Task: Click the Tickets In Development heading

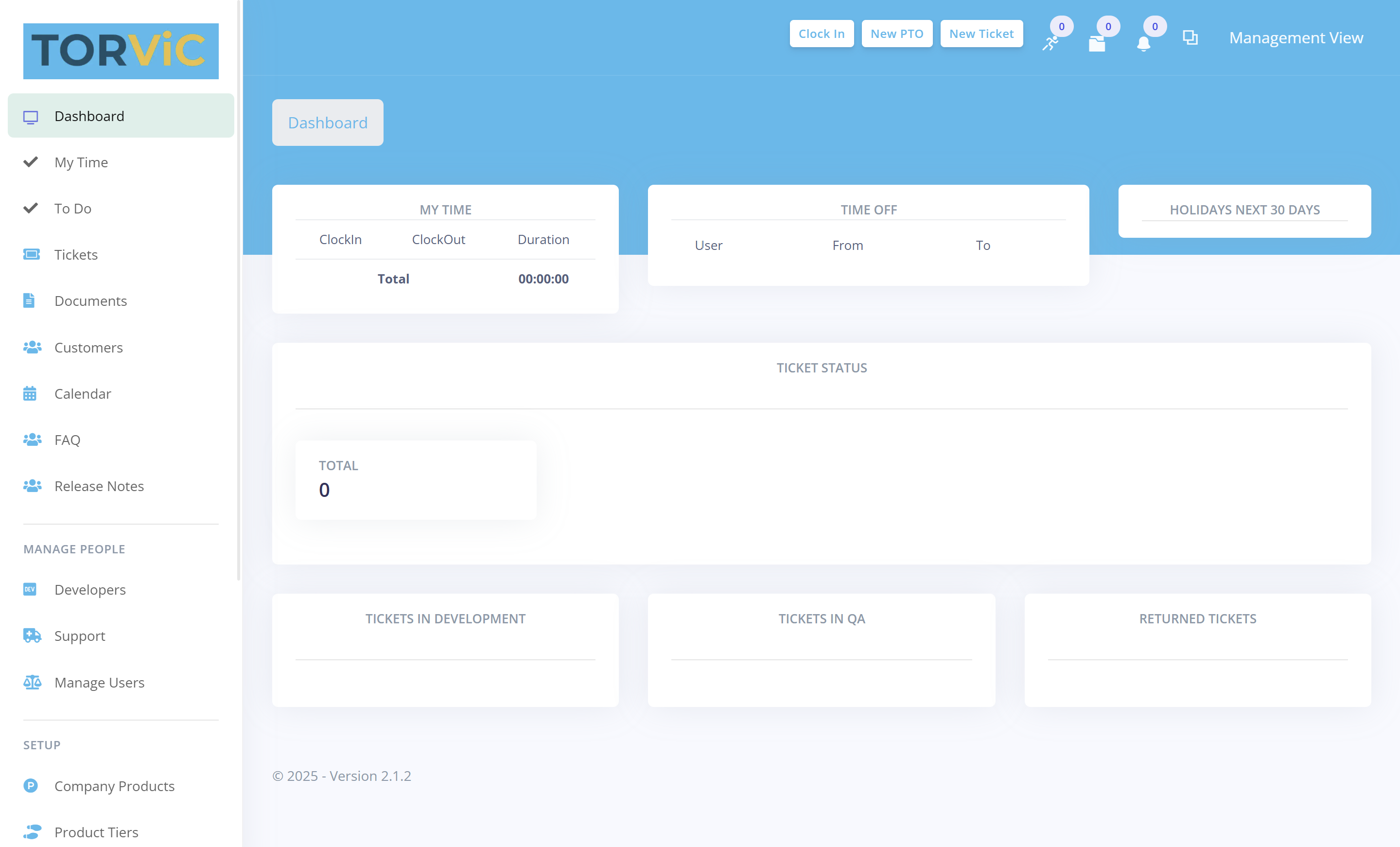Action: 445,618
